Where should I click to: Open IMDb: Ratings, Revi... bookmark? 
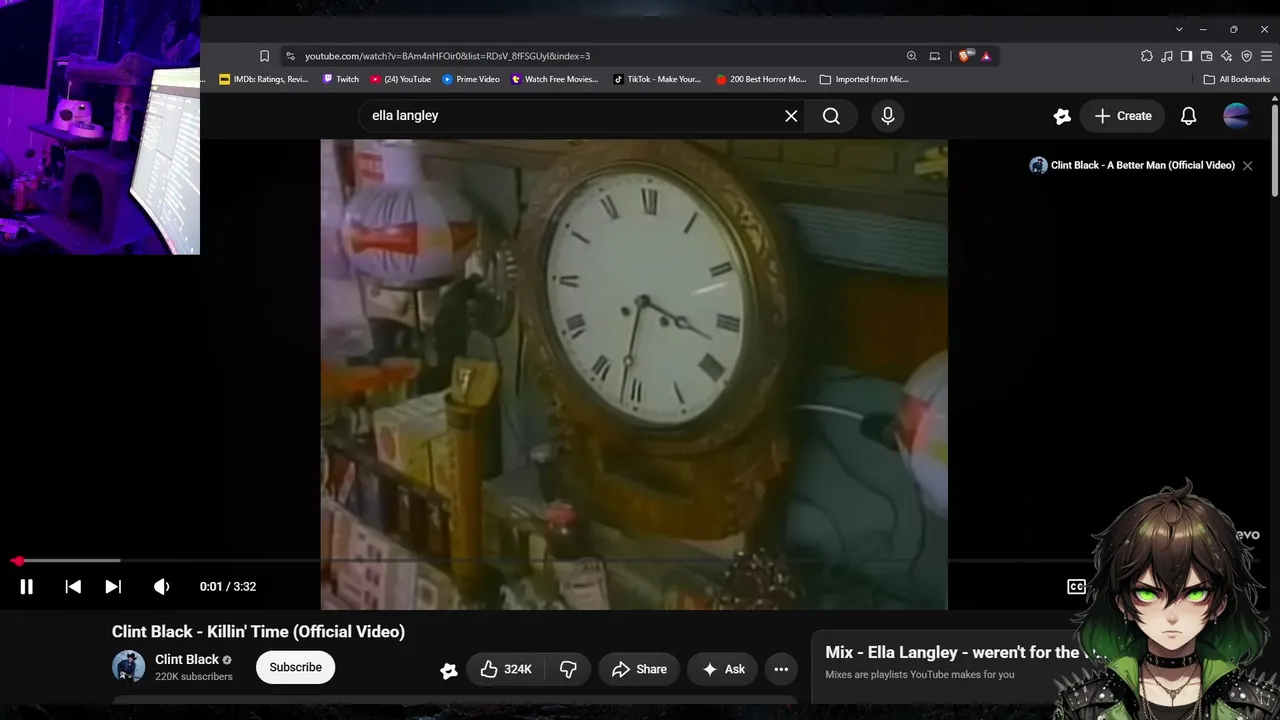click(x=264, y=79)
